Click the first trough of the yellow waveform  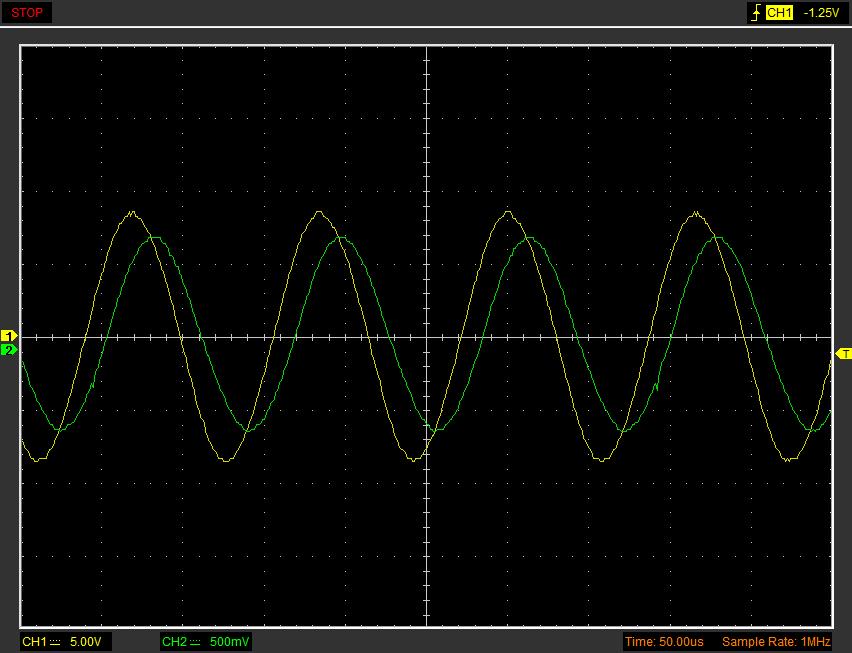pos(37,460)
